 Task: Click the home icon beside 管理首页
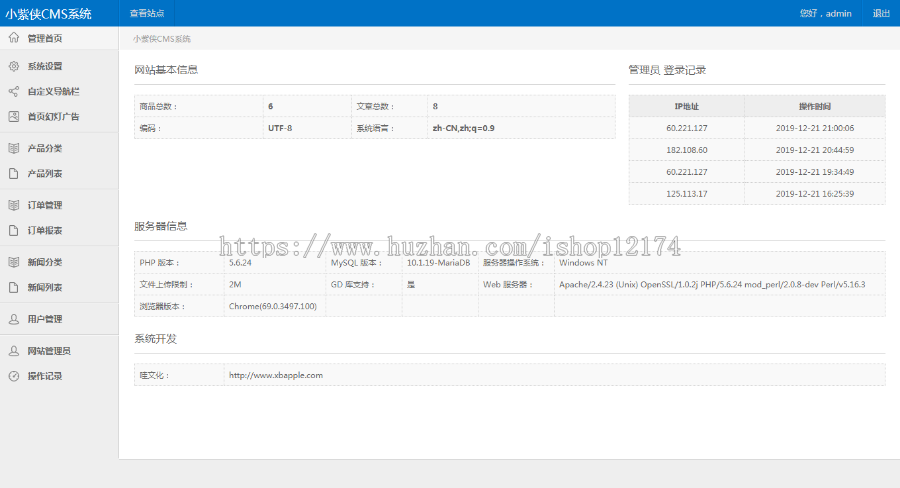(x=14, y=38)
